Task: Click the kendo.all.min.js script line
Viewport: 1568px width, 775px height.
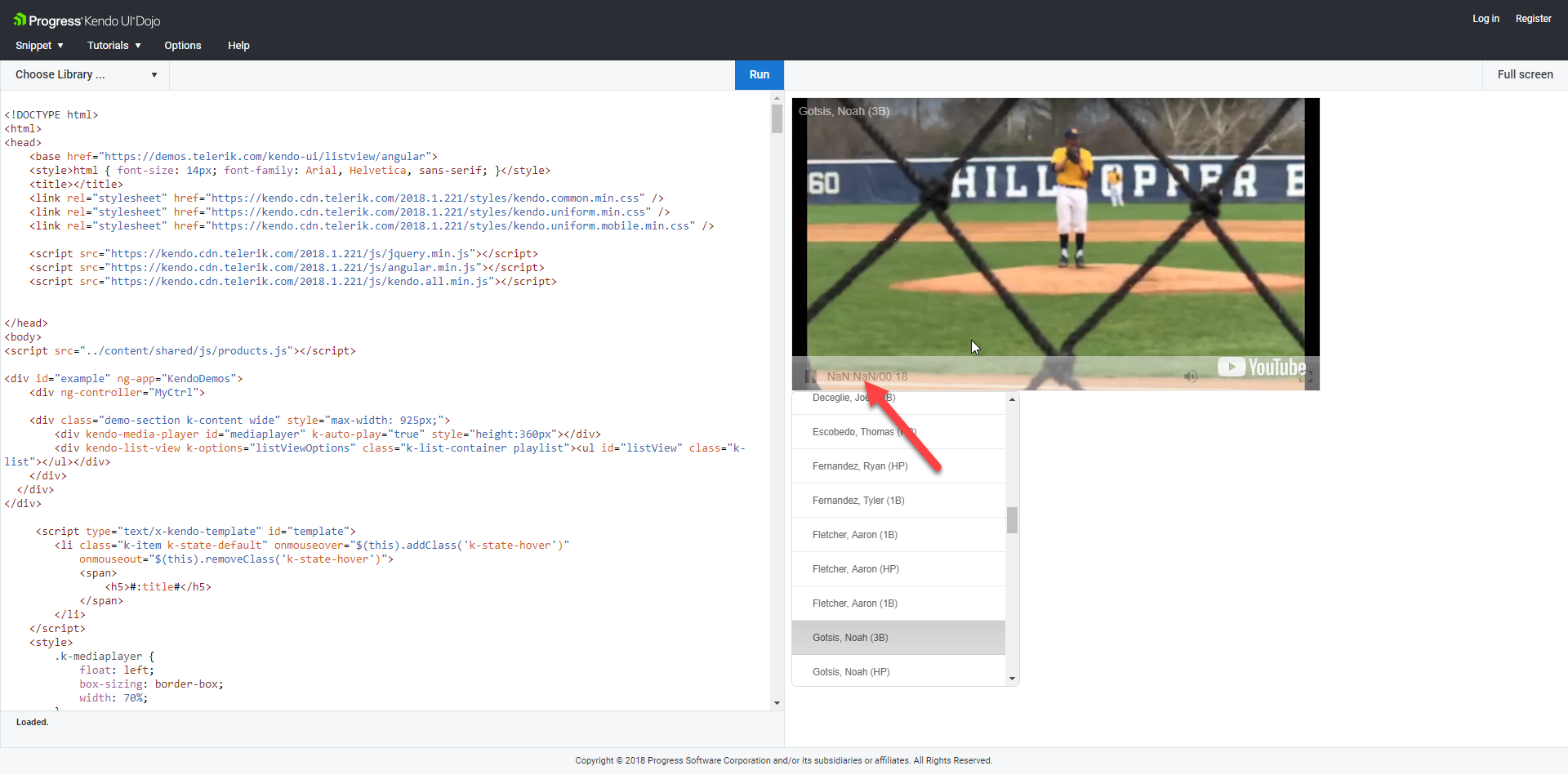Action: pyautogui.click(x=293, y=282)
